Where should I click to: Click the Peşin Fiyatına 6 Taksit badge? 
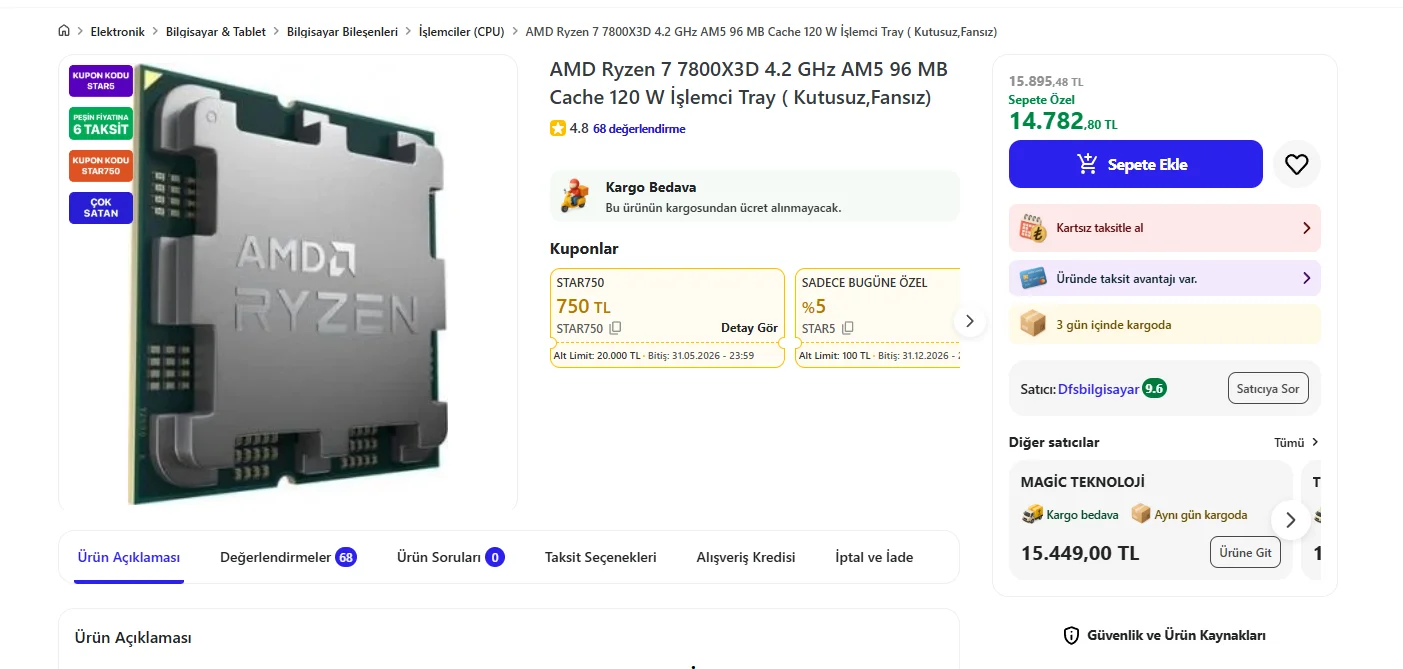[x=101, y=124]
